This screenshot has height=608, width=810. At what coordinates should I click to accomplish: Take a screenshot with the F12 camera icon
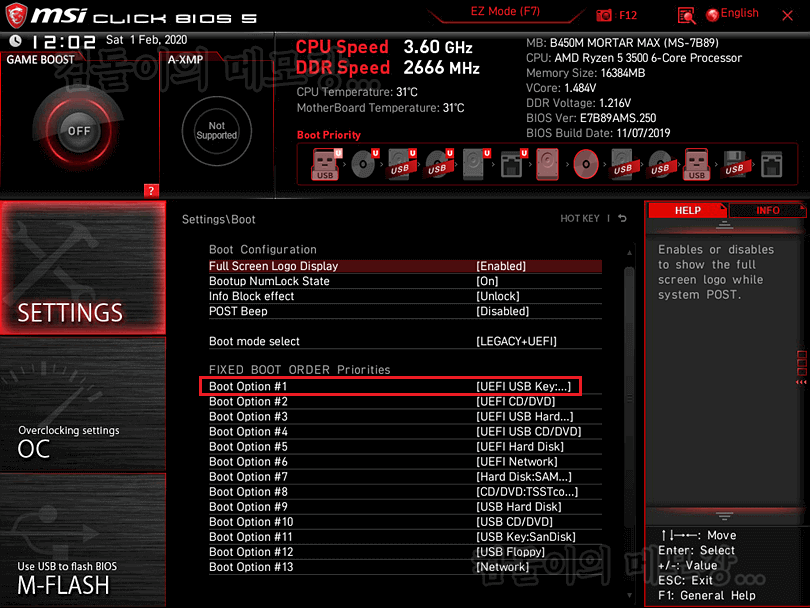click(x=604, y=15)
